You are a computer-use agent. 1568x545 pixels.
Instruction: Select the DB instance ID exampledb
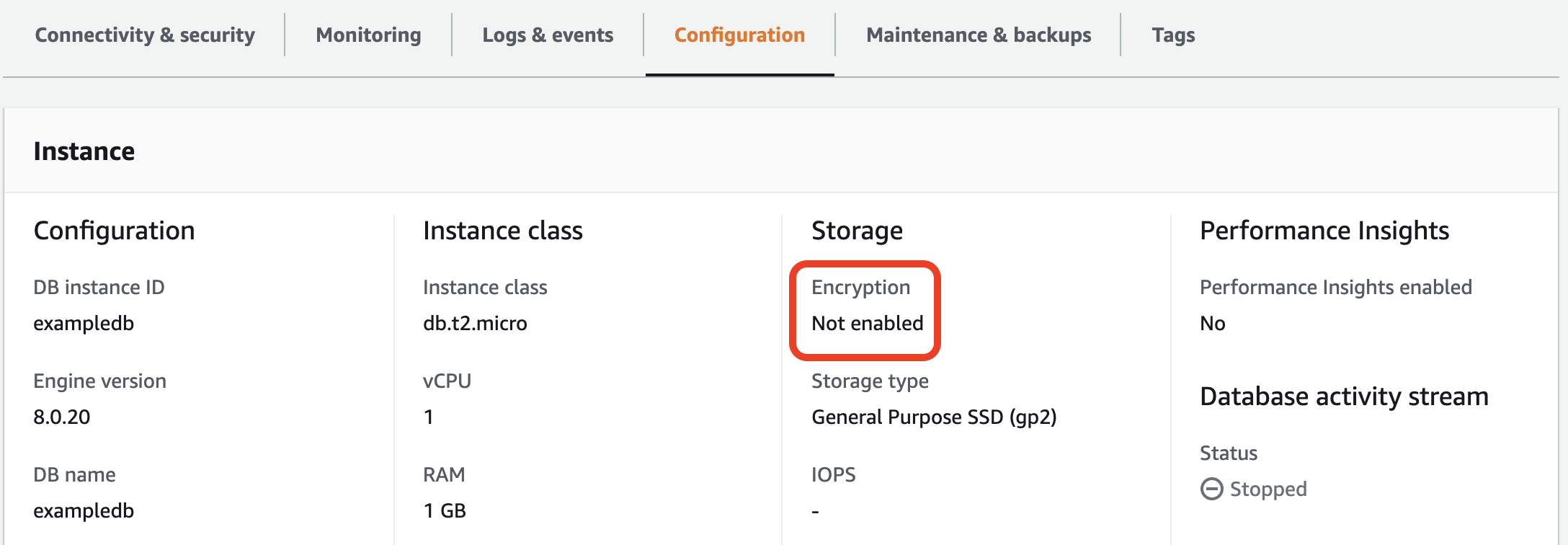click(84, 323)
